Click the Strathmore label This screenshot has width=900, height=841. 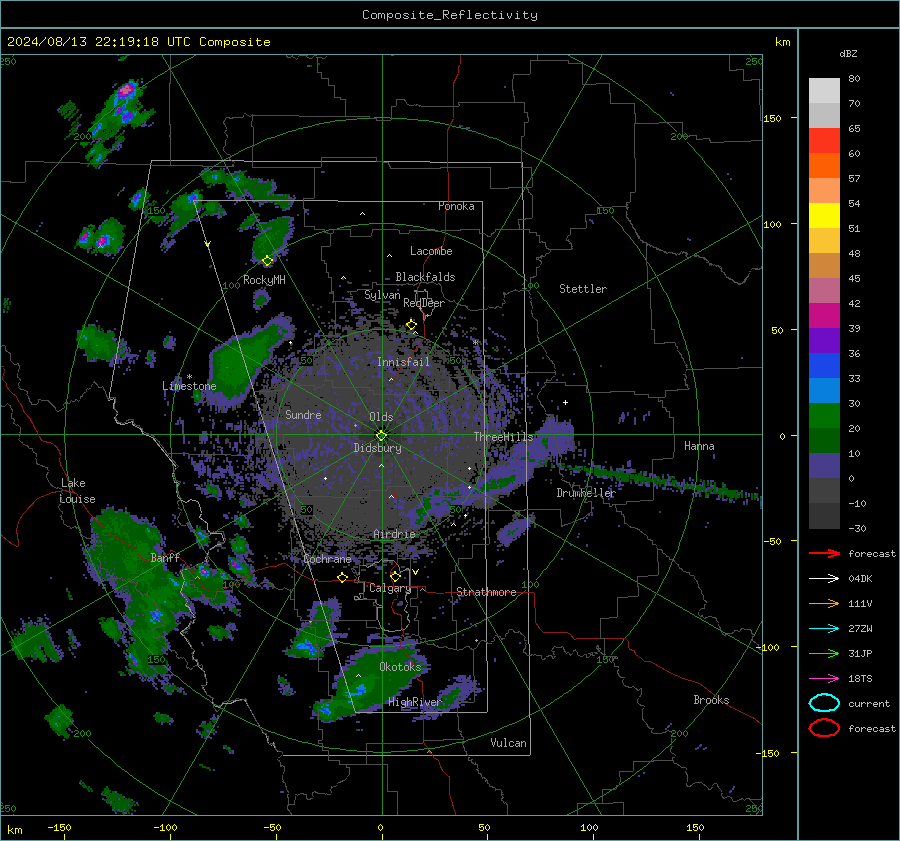pyautogui.click(x=487, y=592)
